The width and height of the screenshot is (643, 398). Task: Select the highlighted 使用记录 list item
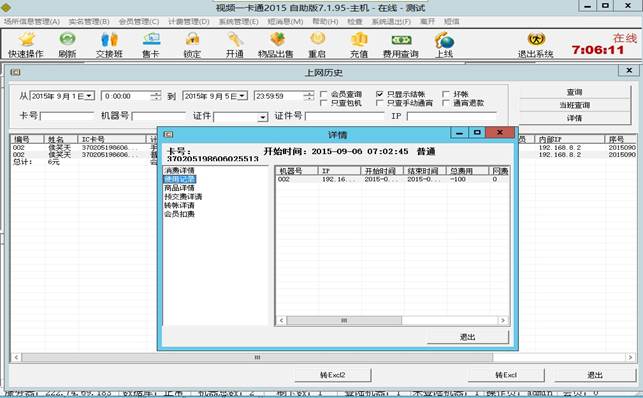pos(180,179)
